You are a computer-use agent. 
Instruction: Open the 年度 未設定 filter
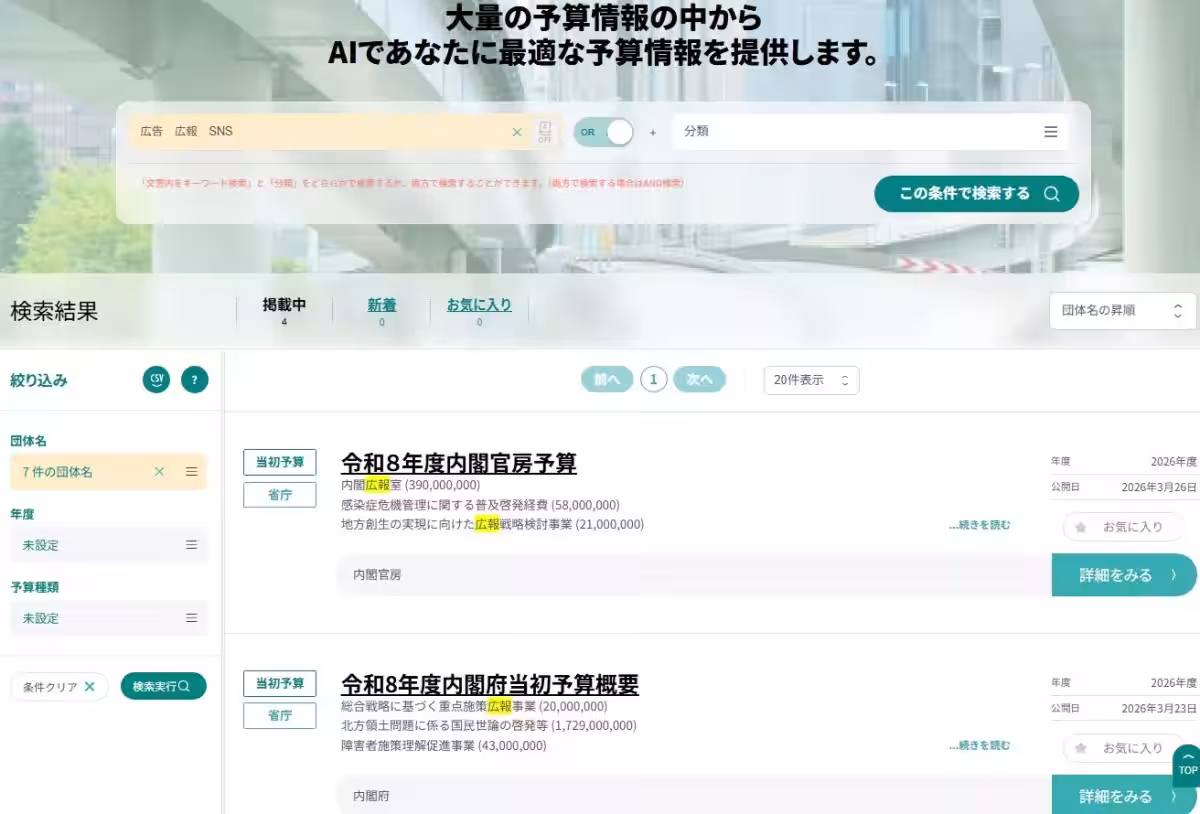click(x=109, y=545)
